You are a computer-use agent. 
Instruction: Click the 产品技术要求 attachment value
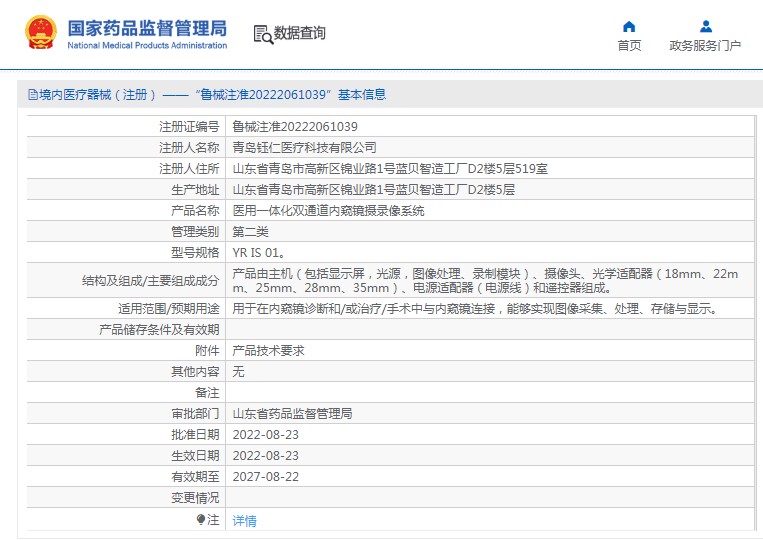pos(269,351)
